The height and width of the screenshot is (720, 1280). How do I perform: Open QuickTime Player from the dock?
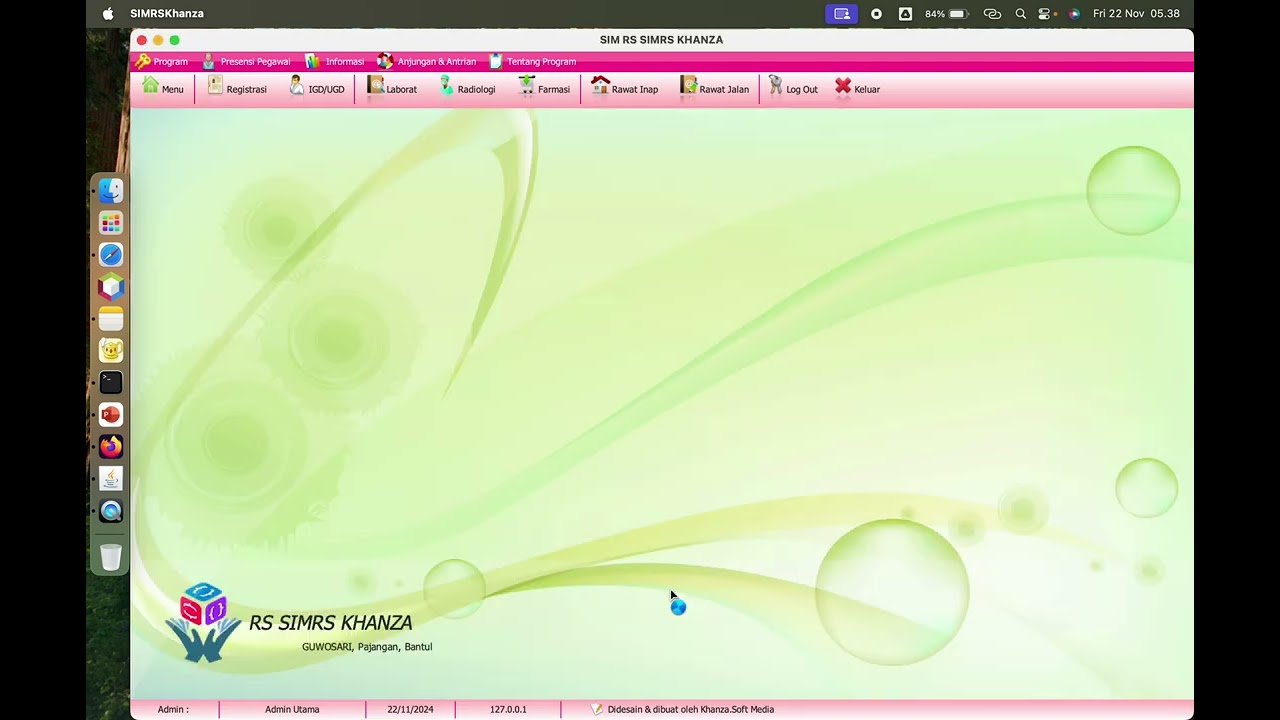point(111,511)
